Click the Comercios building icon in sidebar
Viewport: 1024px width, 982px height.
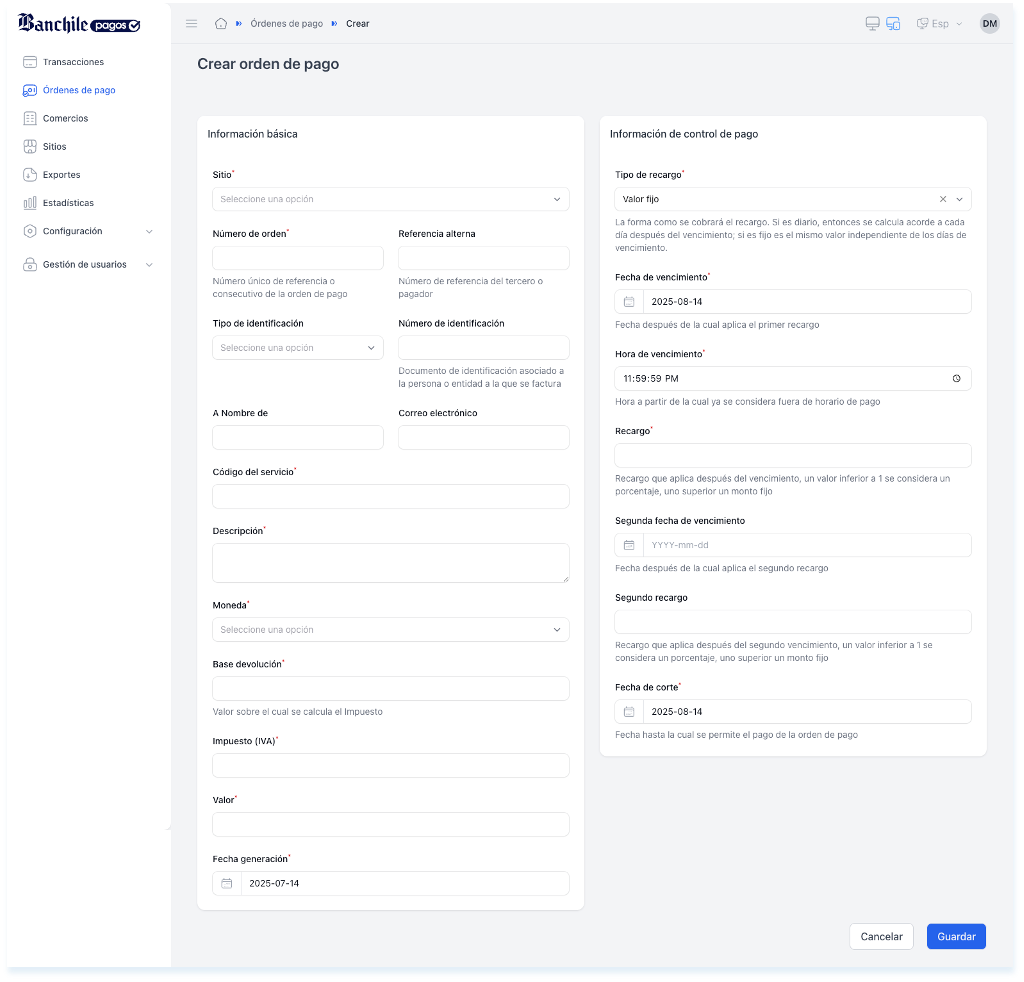pos(29,118)
